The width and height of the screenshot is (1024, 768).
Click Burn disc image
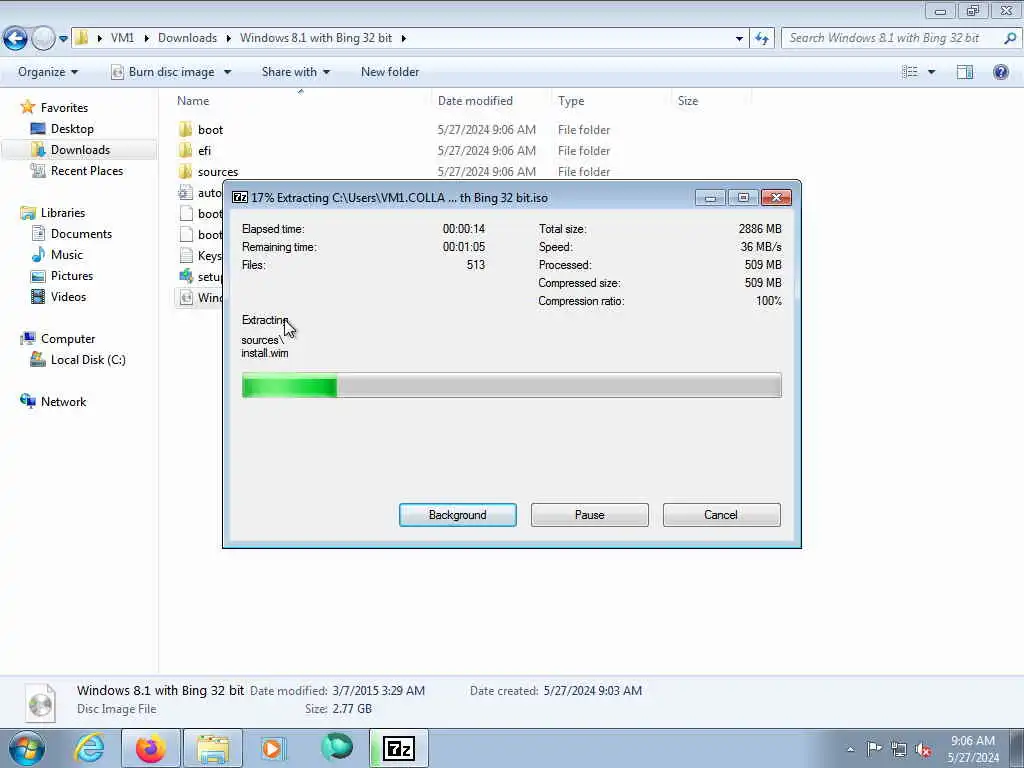pos(163,72)
